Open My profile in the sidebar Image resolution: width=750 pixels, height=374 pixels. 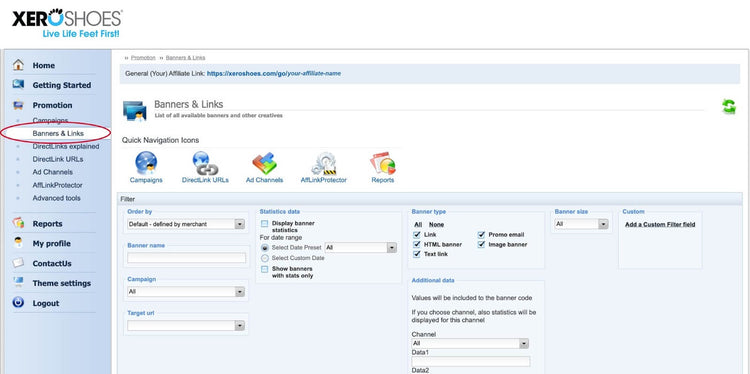click(52, 243)
